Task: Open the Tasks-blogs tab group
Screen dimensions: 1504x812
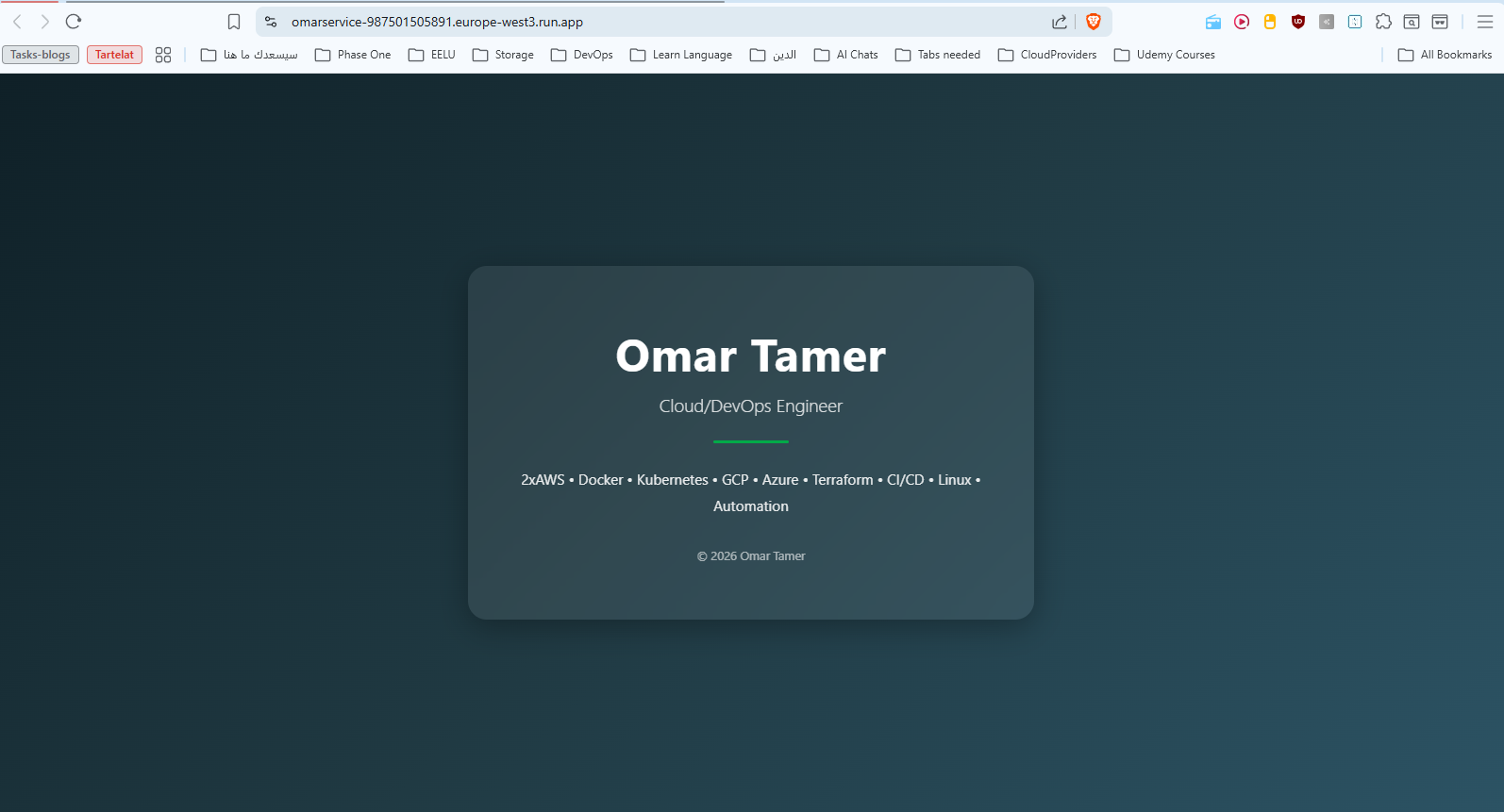Action: (41, 55)
